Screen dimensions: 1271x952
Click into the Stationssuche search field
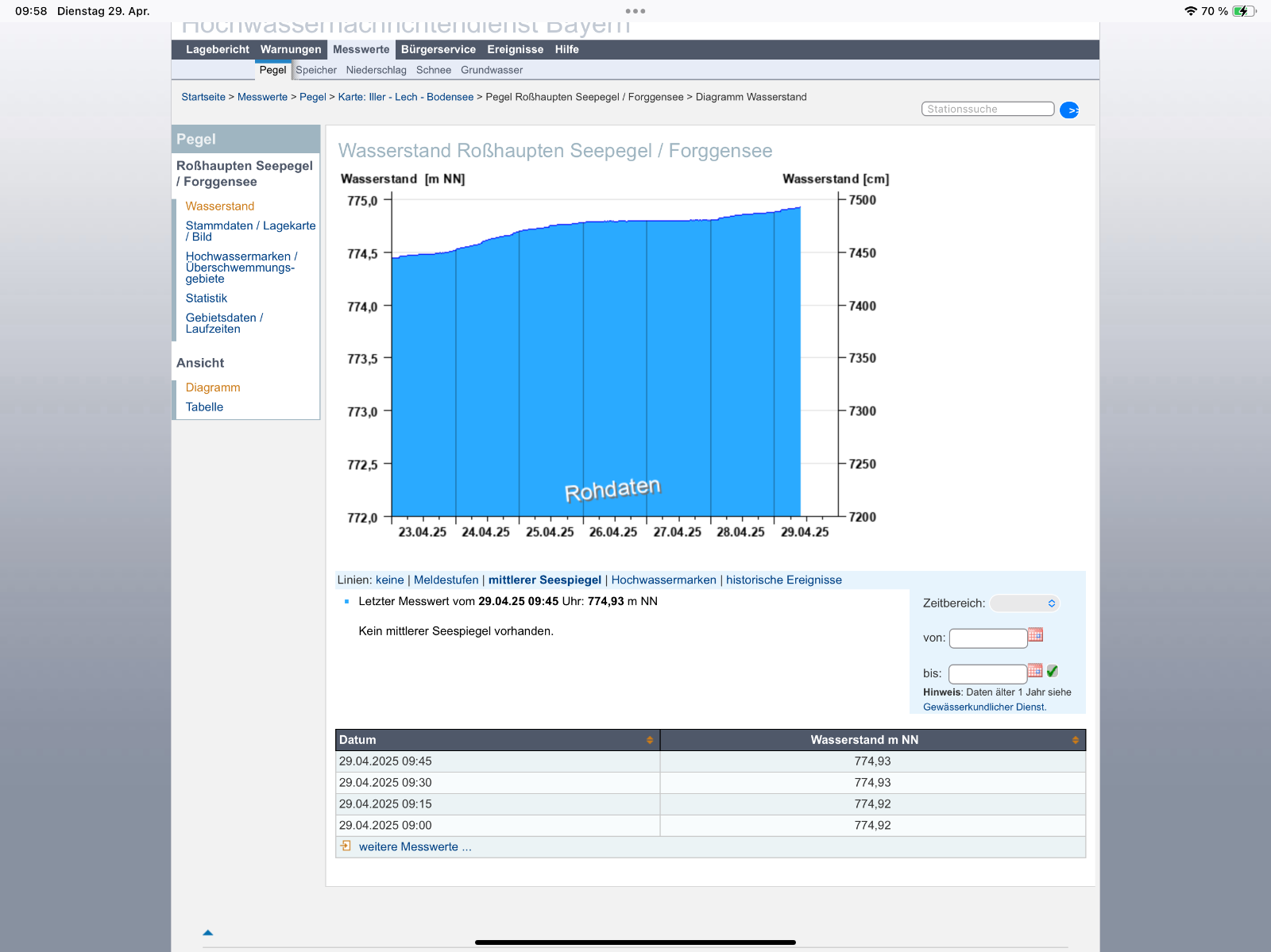click(x=987, y=109)
